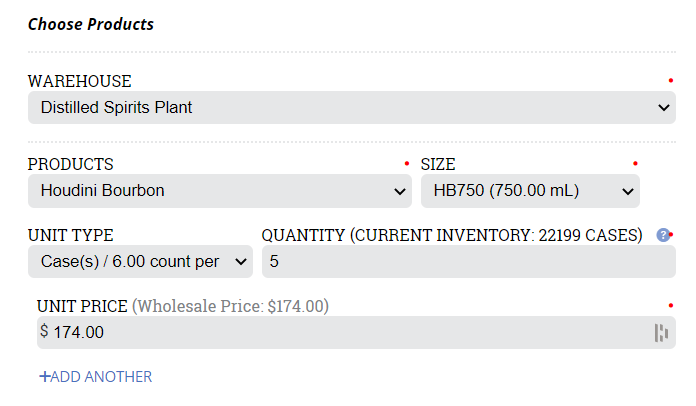Image resolution: width=696 pixels, height=406 pixels.
Task: Click the chevron arrow of Unit Type dropdown
Action: click(241, 262)
